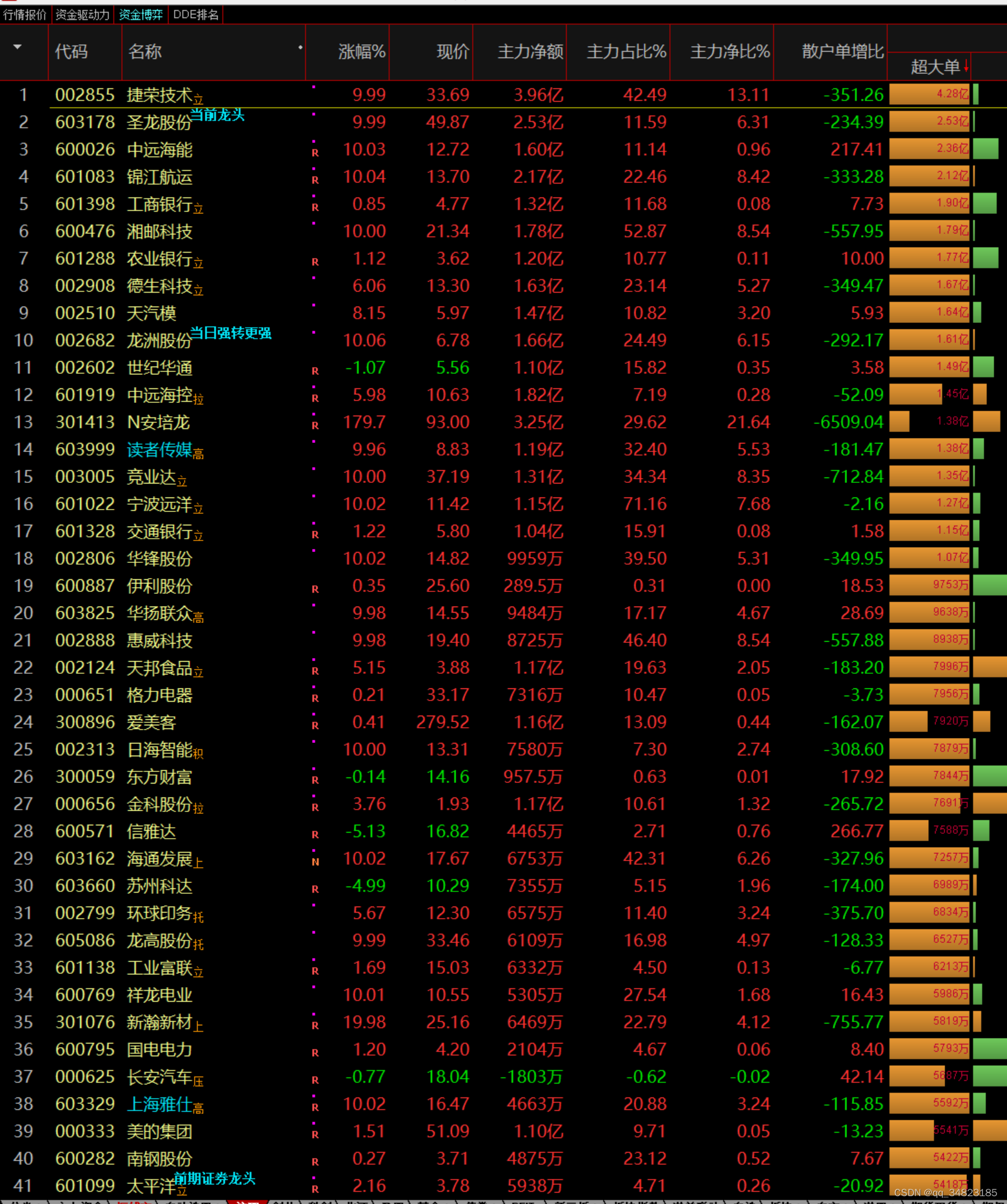
Task: Select the 捷荣技术 stock row
Action: [503, 95]
